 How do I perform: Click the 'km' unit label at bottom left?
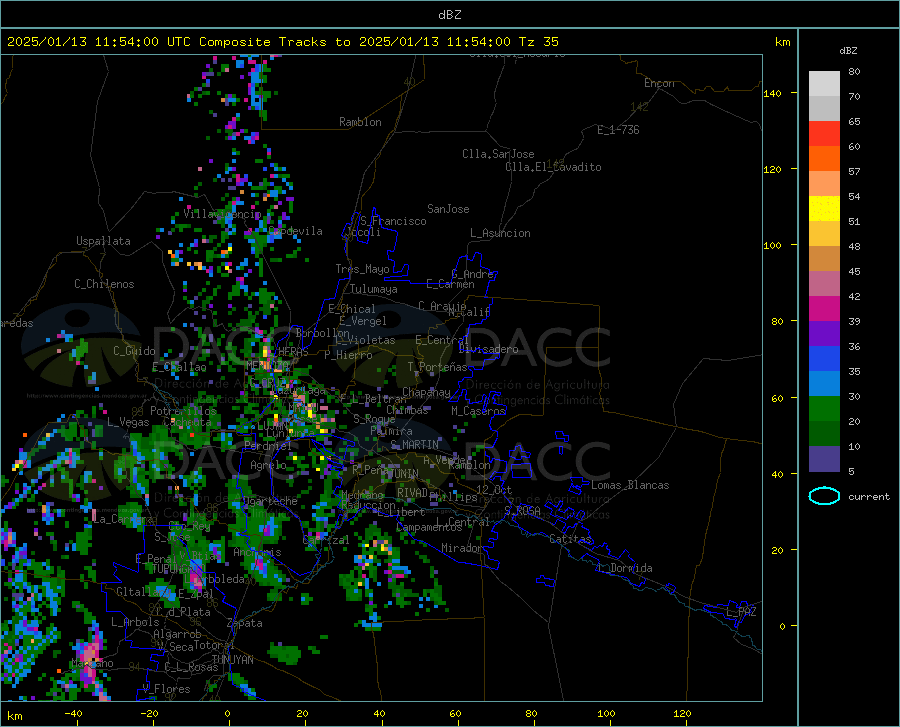(x=14, y=716)
